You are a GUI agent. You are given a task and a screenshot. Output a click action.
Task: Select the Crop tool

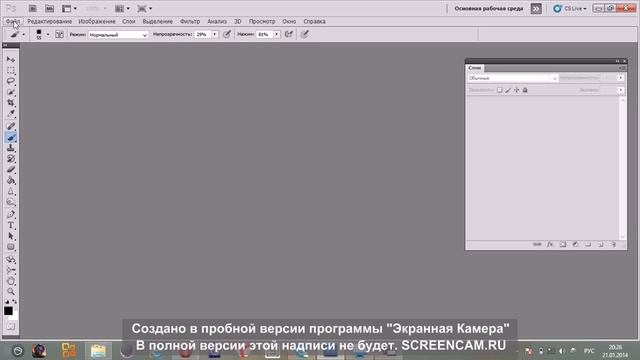tap(11, 102)
